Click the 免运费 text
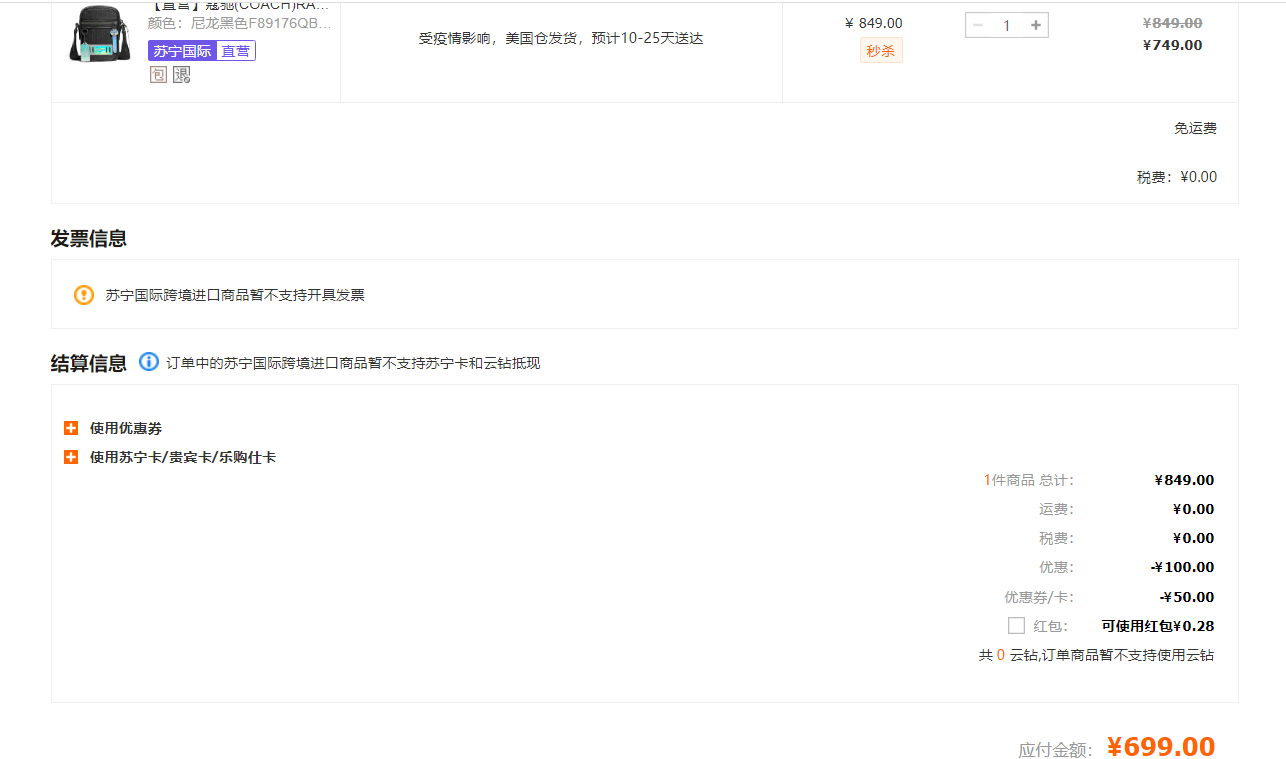Viewport: 1286px width, 759px height. click(x=1195, y=128)
